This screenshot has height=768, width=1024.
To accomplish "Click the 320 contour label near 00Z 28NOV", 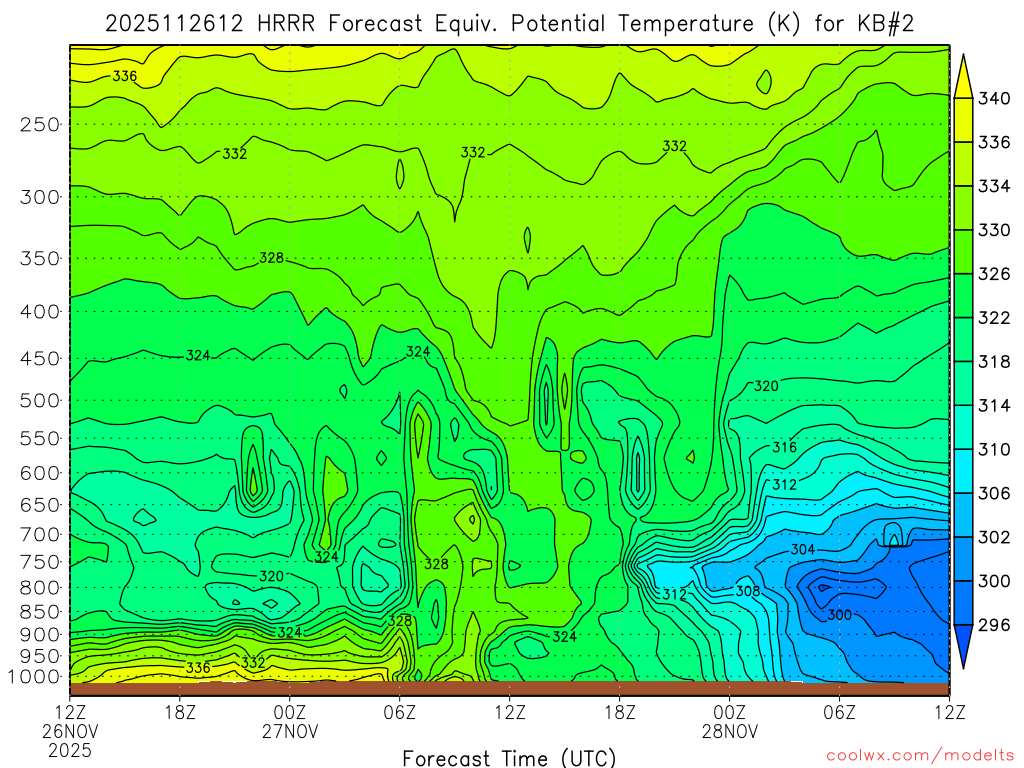I will click(766, 386).
